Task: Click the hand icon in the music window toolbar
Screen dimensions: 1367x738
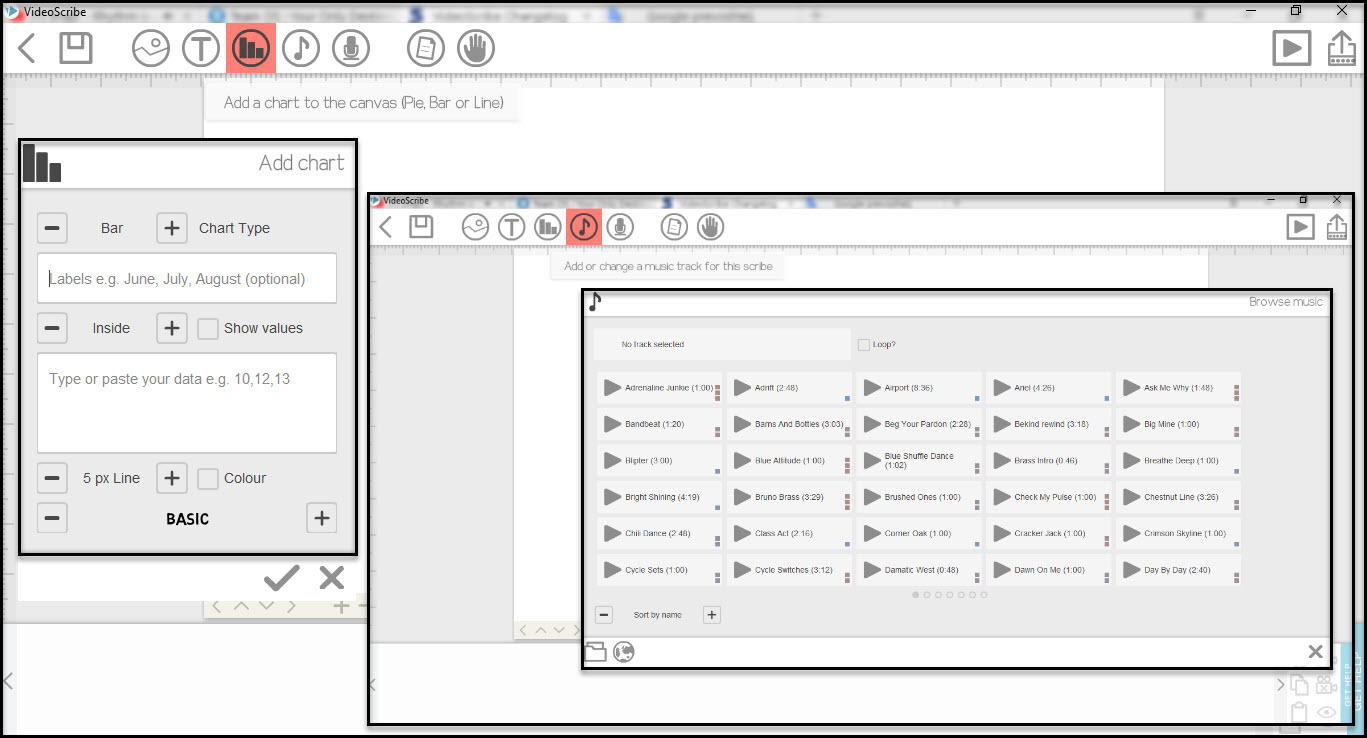Action: pyautogui.click(x=710, y=227)
